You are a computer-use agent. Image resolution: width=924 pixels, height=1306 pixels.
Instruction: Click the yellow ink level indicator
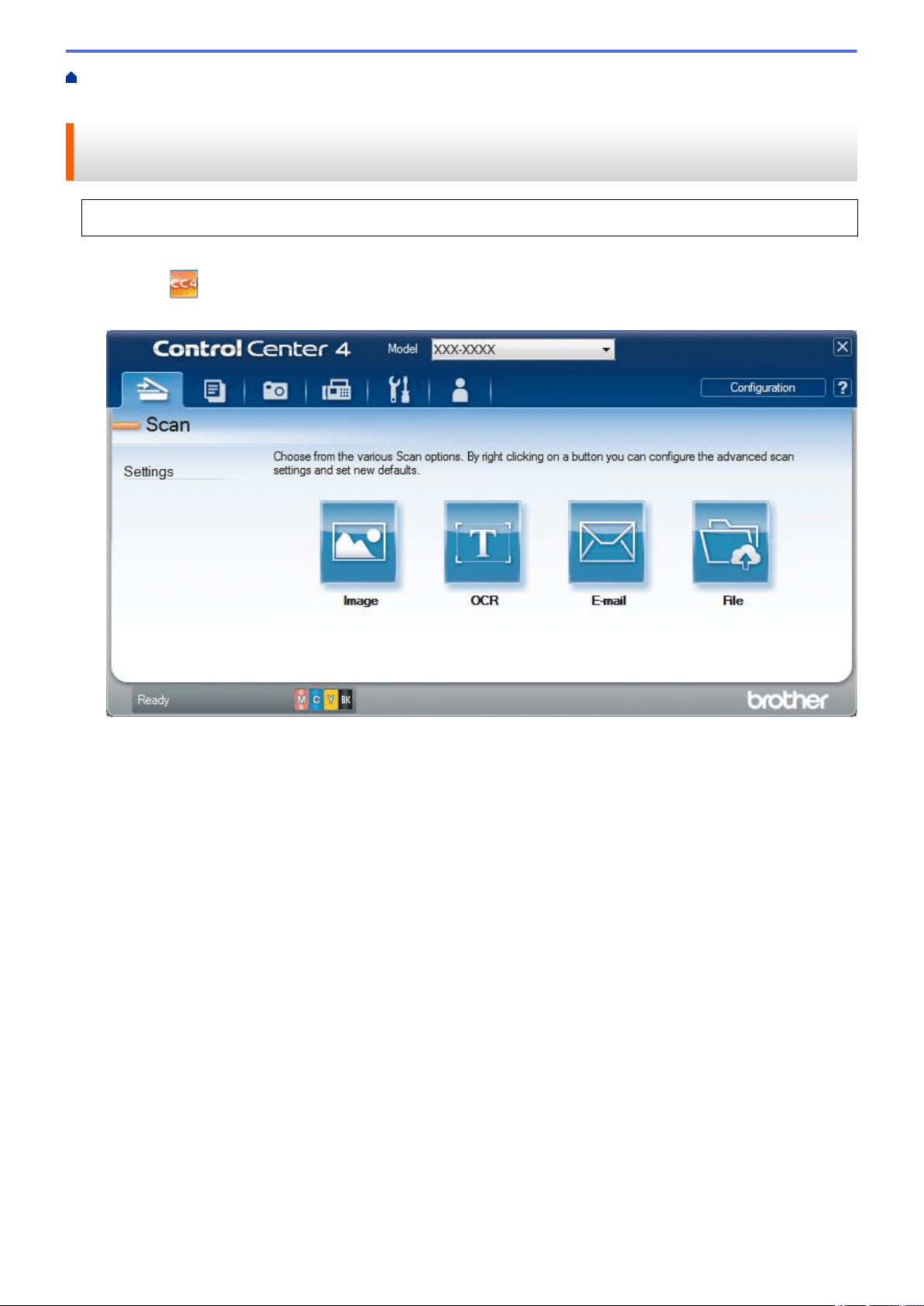pos(331,700)
